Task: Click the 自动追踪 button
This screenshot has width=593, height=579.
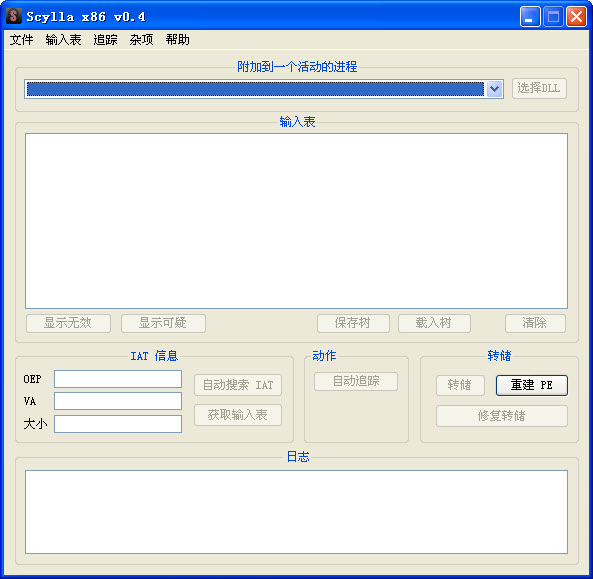Action: (x=356, y=381)
